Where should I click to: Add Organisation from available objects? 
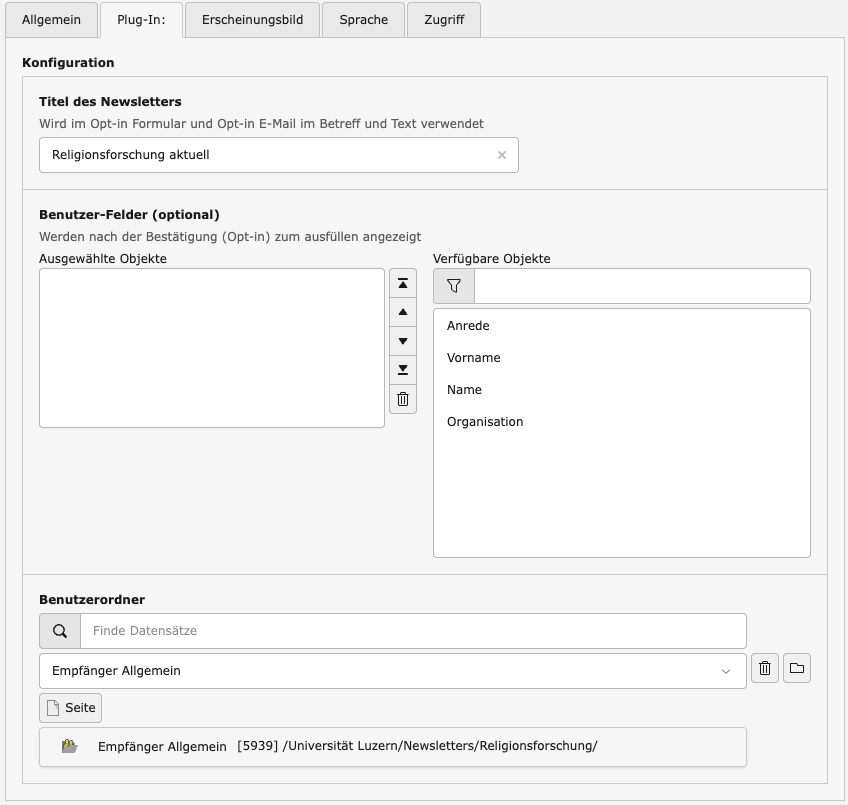click(x=485, y=422)
